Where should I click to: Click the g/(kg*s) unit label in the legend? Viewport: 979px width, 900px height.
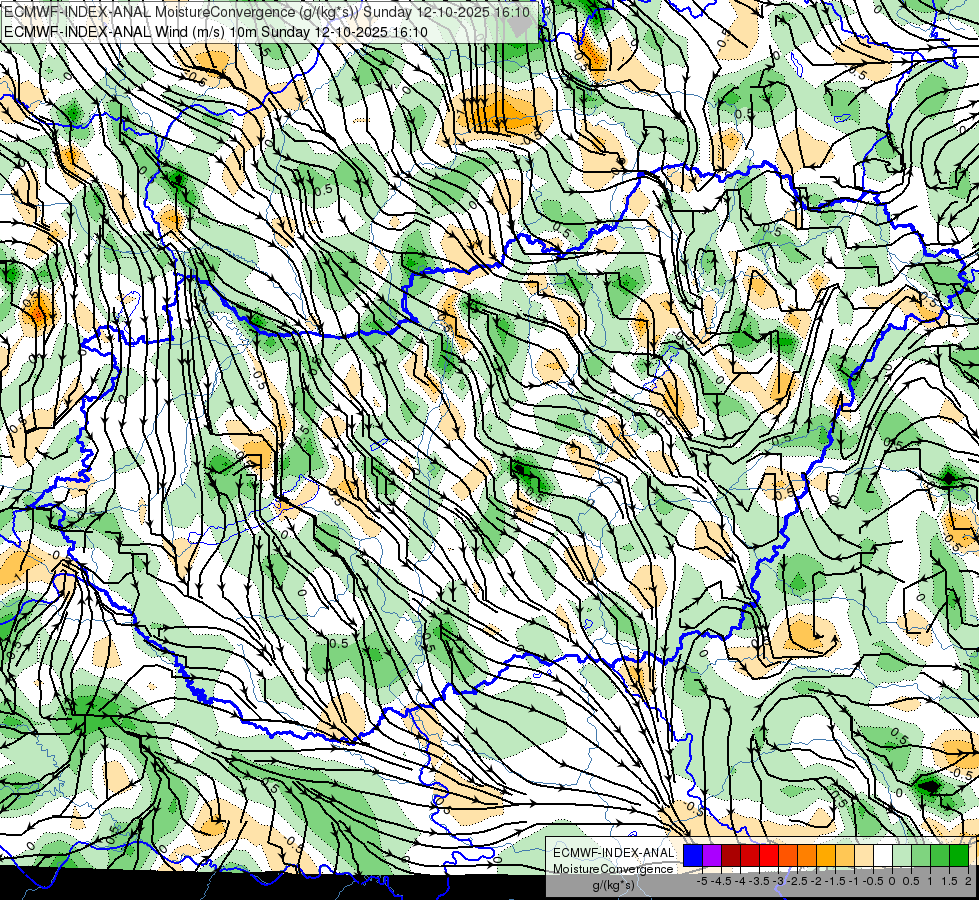click(x=613, y=885)
